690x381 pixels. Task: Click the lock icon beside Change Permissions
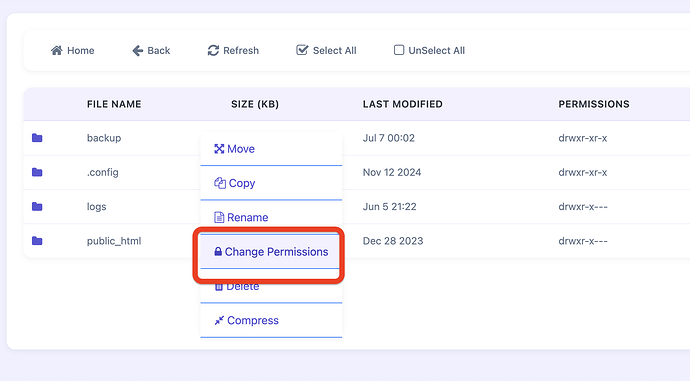pyautogui.click(x=218, y=252)
